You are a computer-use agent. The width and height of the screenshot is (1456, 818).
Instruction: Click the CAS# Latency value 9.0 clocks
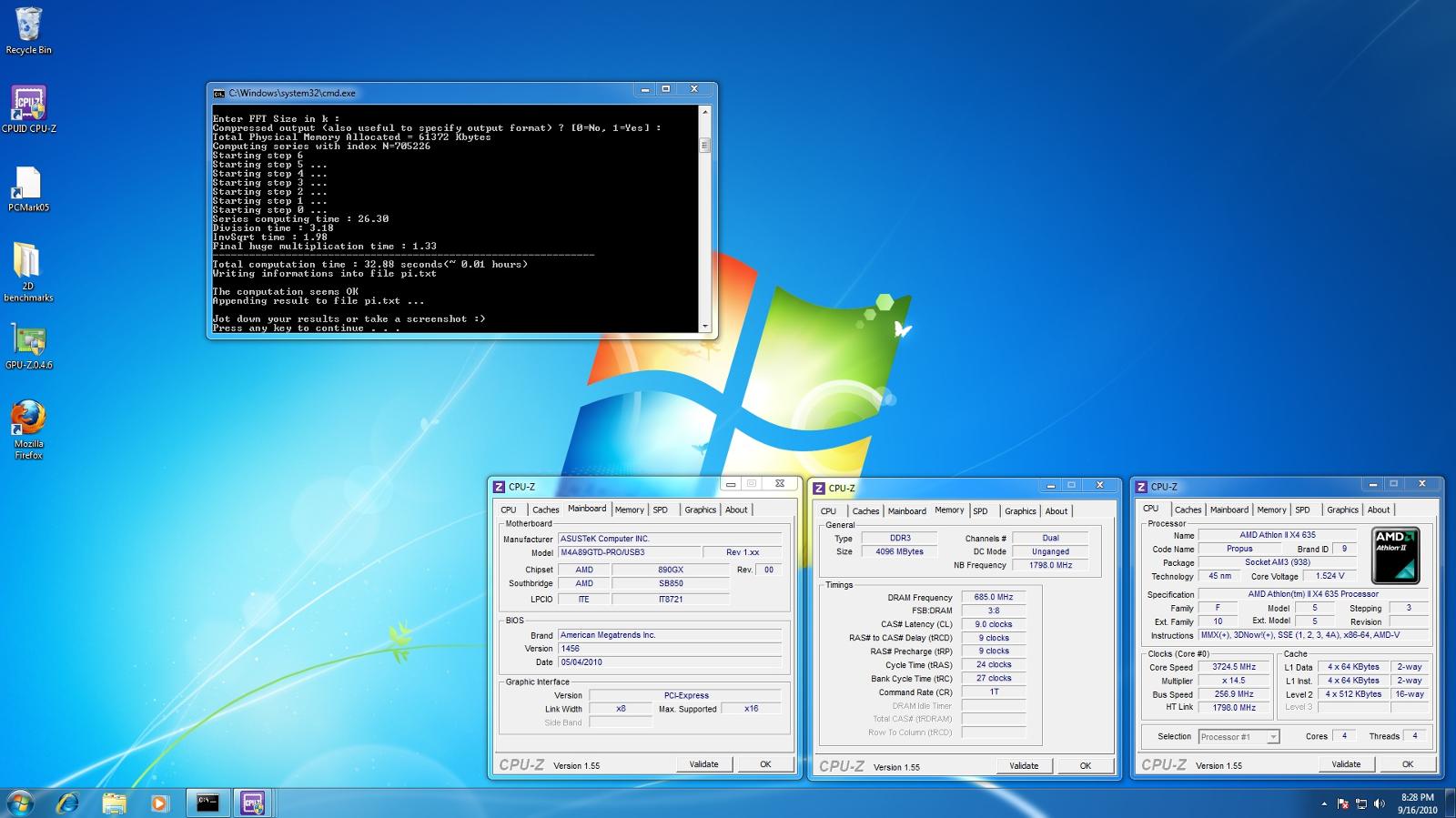click(994, 624)
